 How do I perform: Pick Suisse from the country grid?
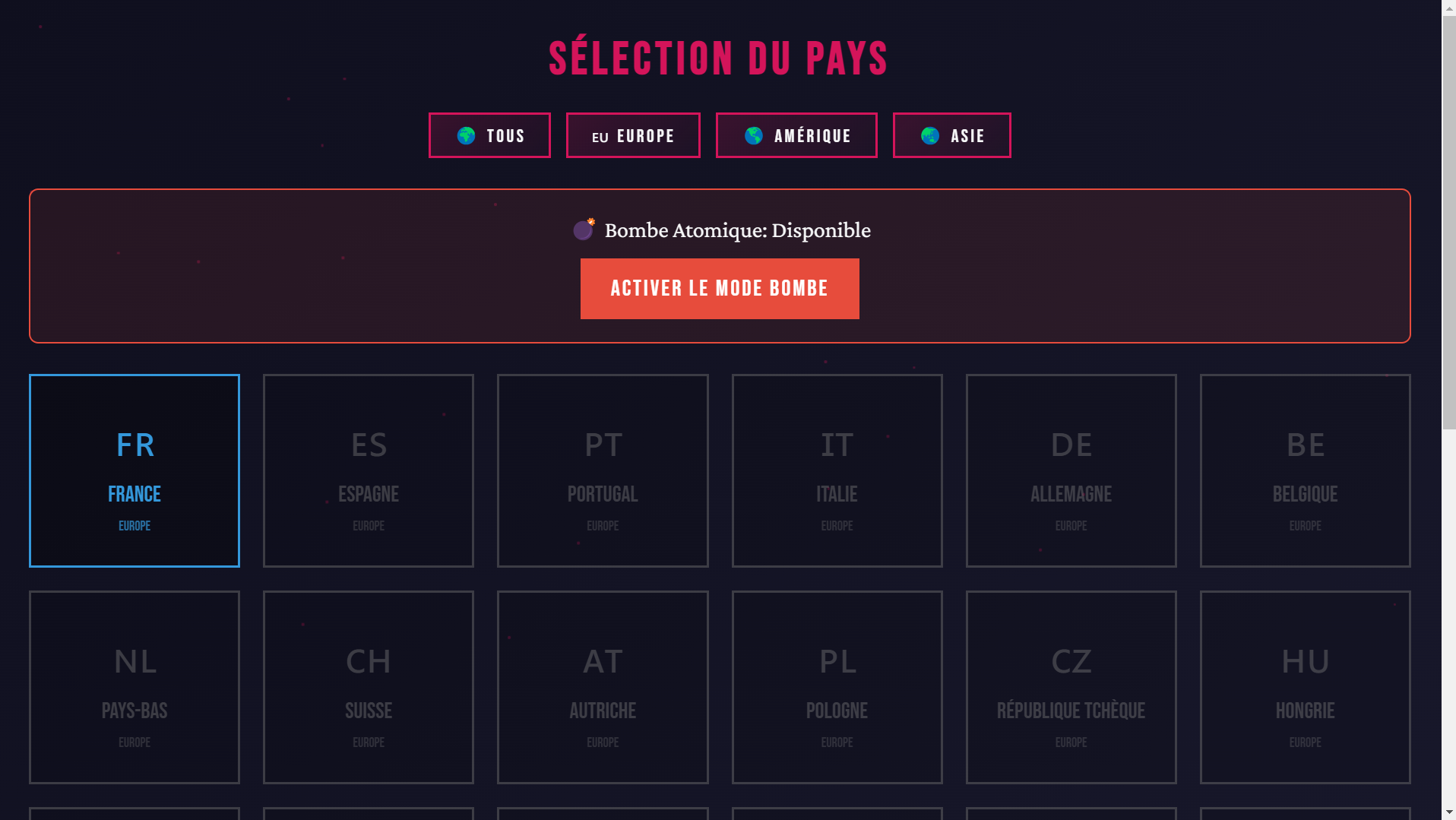click(369, 687)
